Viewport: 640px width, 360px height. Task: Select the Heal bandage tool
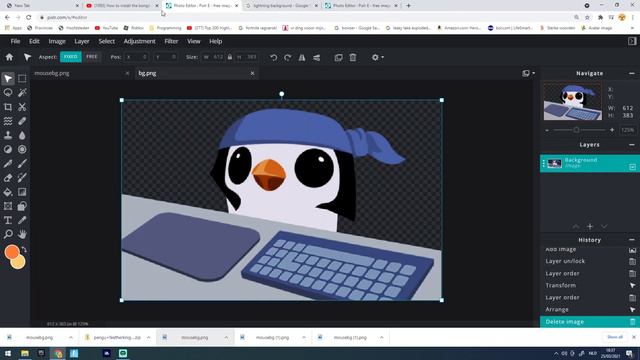(x=22, y=121)
